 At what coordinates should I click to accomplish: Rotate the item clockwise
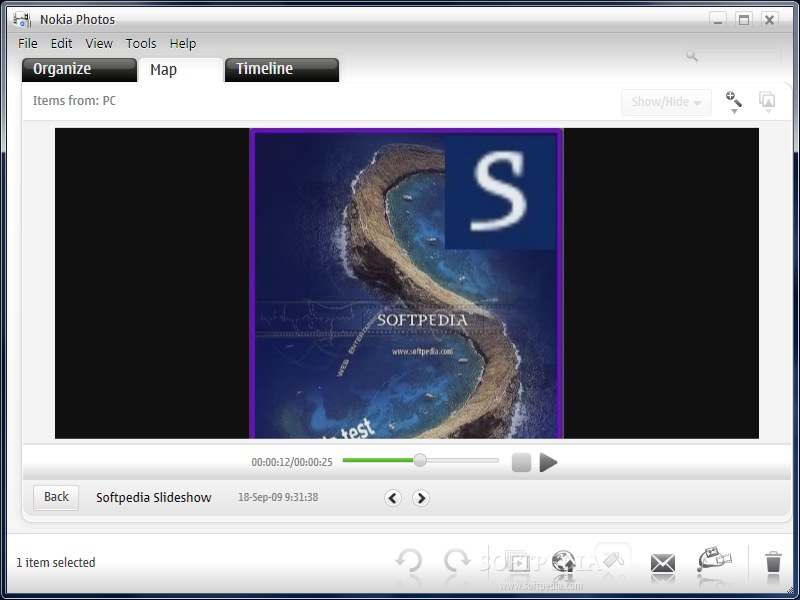456,561
